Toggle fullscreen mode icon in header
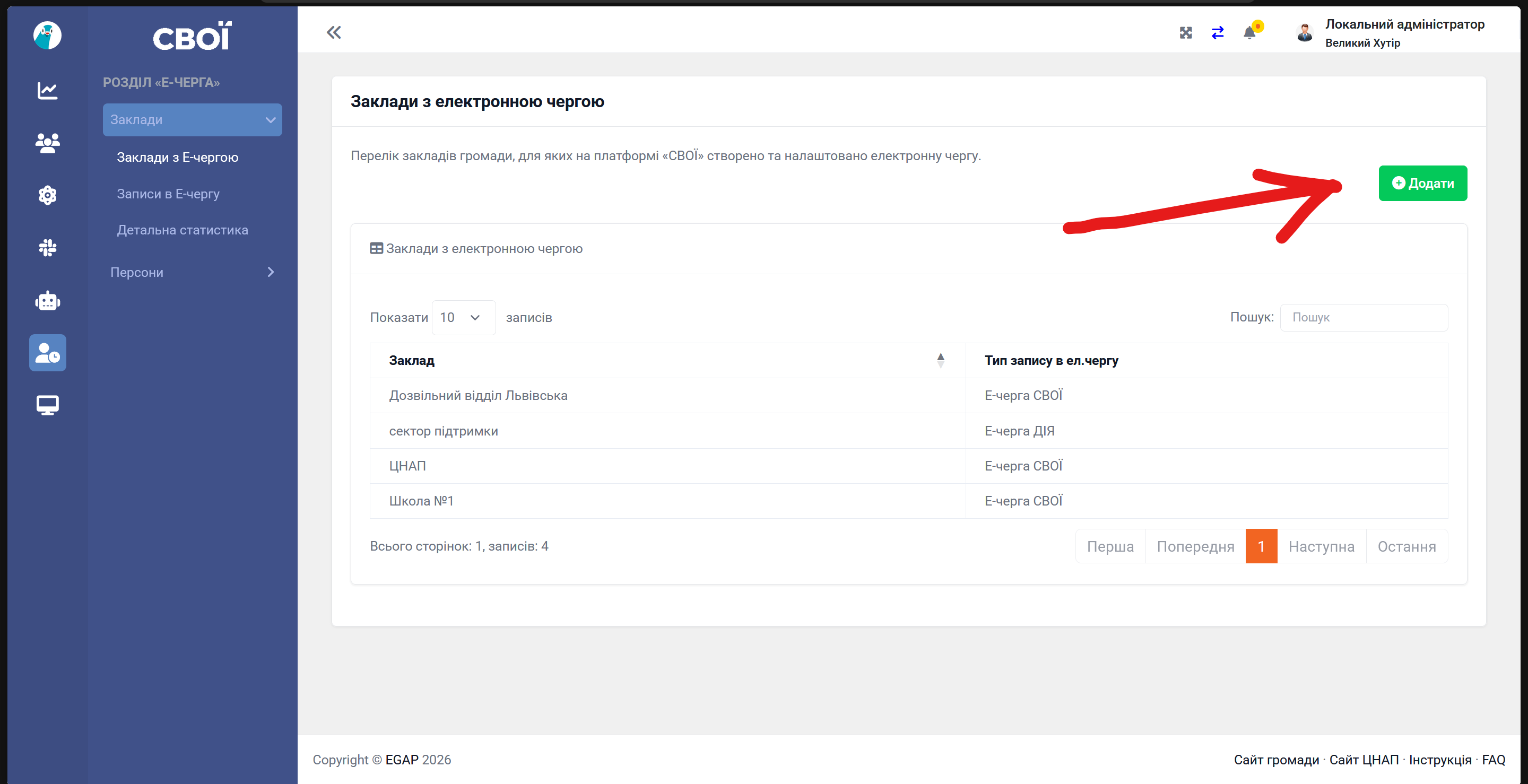This screenshot has height=784, width=1528. (1185, 32)
